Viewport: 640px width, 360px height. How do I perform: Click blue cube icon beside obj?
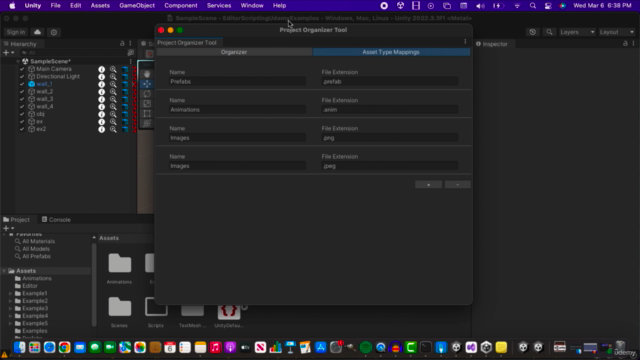click(125, 114)
